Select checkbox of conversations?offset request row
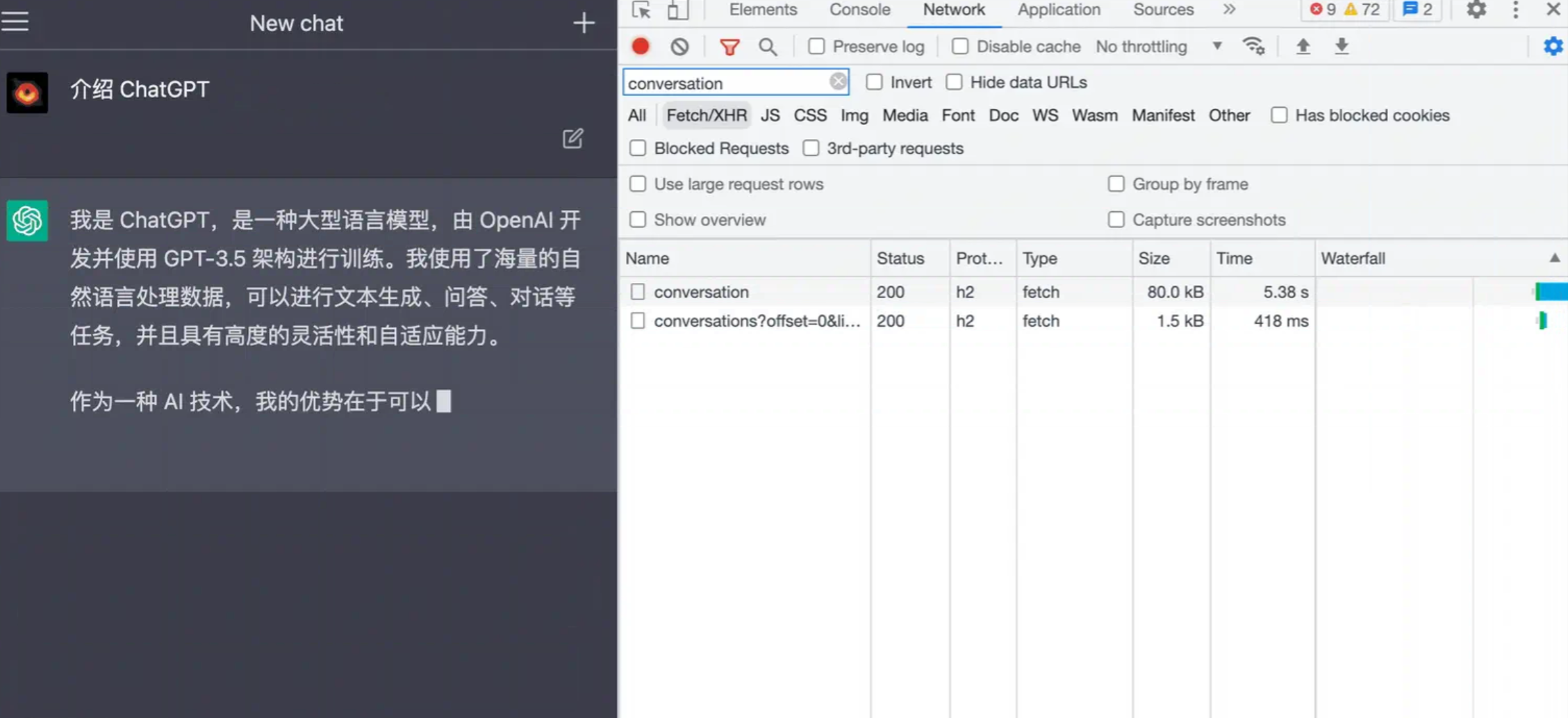This screenshot has height=718, width=1568. click(637, 321)
